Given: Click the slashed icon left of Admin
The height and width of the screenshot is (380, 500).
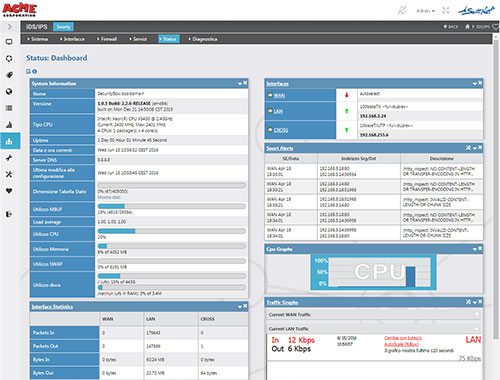Looking at the screenshot, I should 402,11.
